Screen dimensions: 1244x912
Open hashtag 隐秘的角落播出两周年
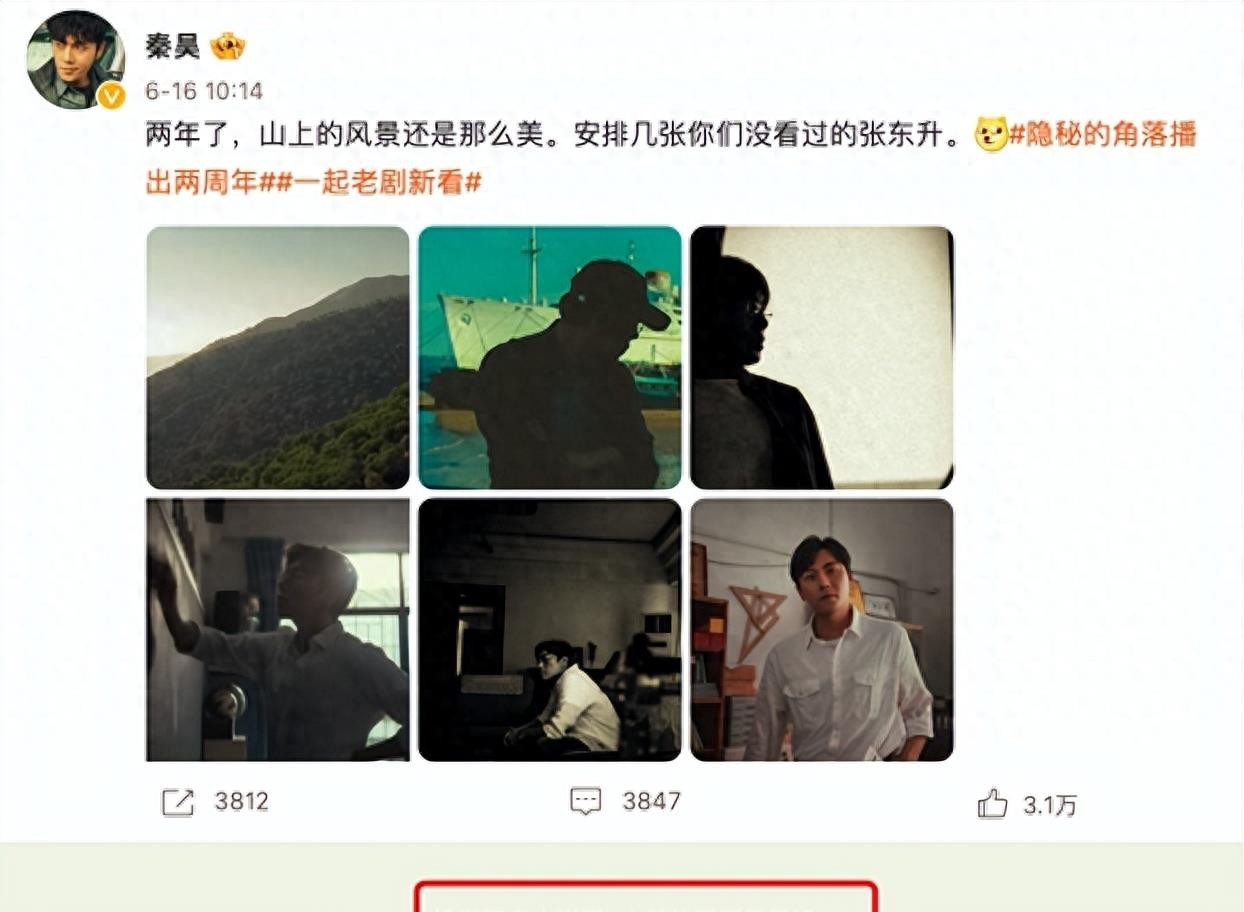point(671,158)
